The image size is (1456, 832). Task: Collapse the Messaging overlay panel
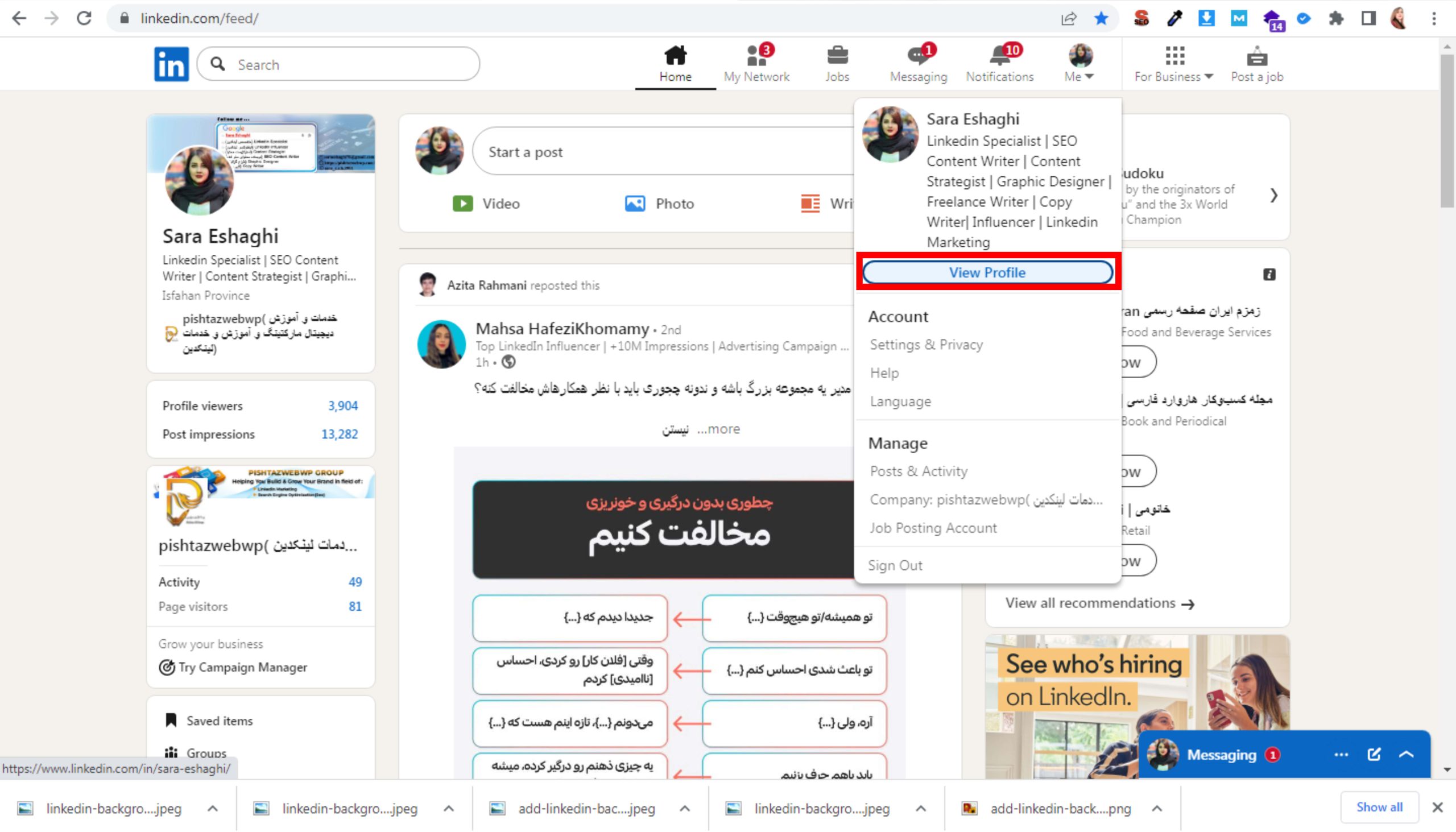1405,754
